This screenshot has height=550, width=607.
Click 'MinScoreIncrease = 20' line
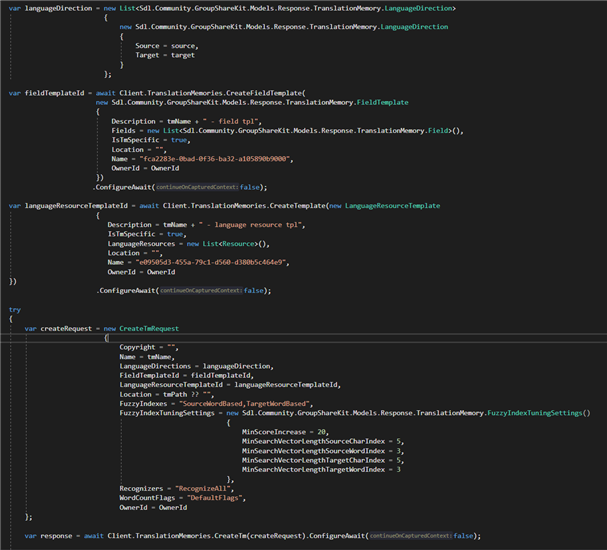[285, 432]
